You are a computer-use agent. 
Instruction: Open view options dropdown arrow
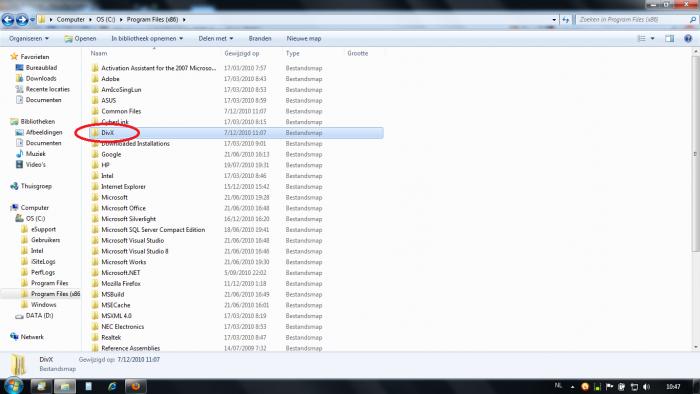click(652, 39)
